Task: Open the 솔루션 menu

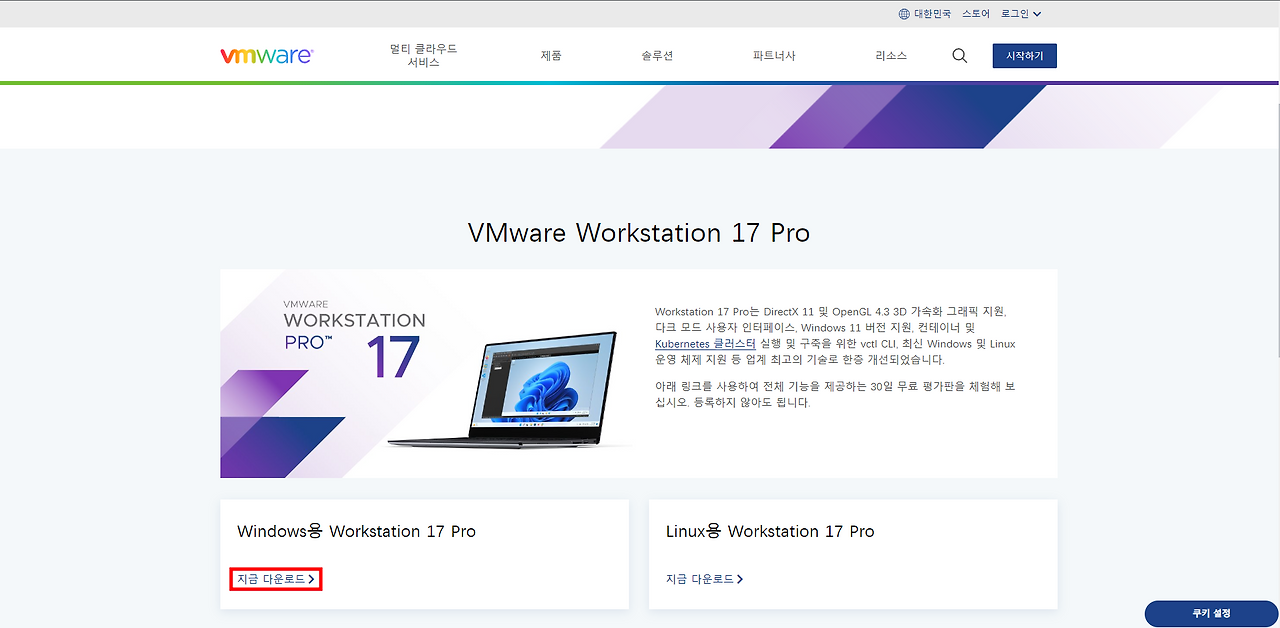Action: (x=656, y=56)
